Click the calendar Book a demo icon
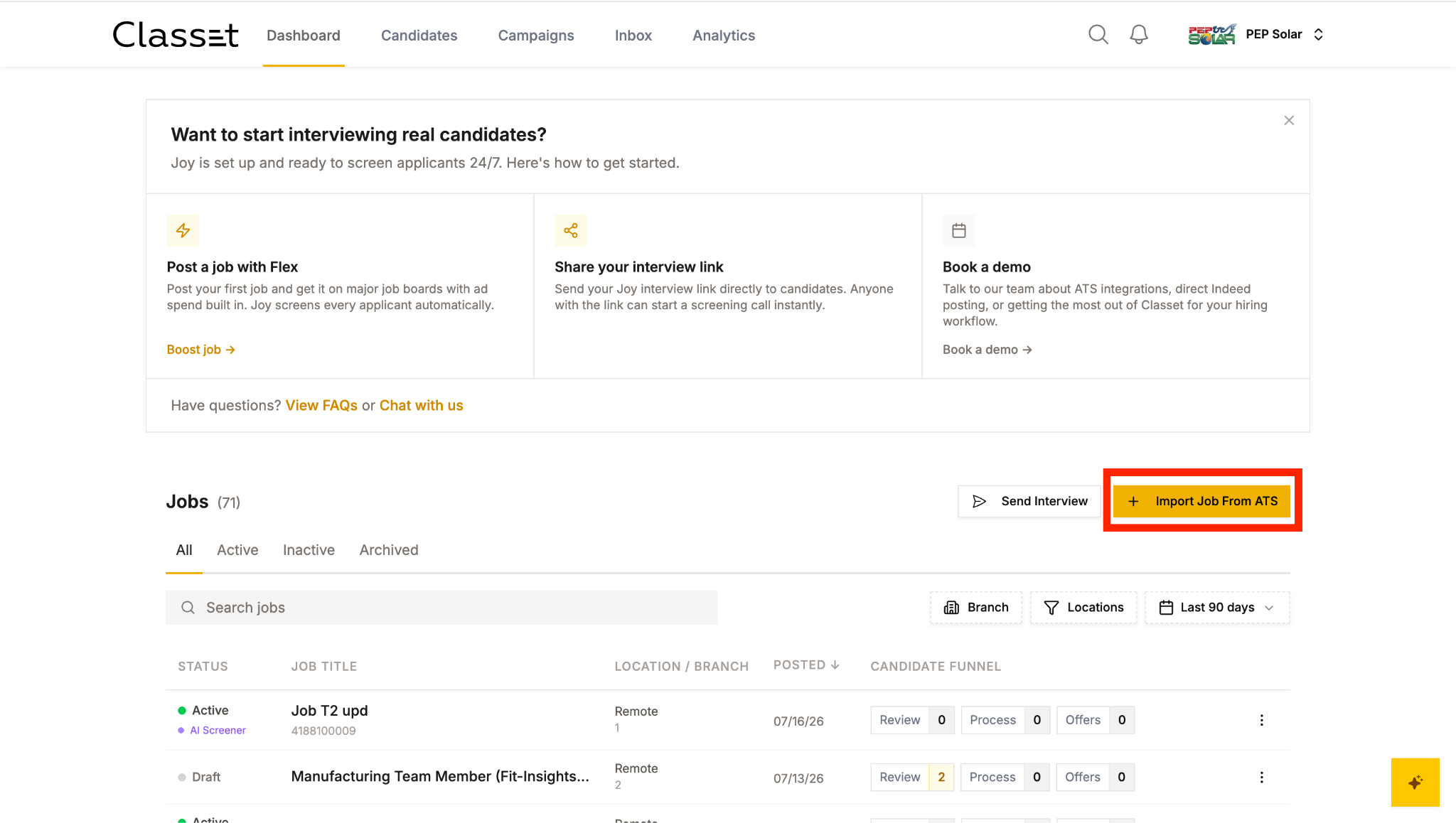This screenshot has height=823, width=1456. pyautogui.click(x=959, y=230)
